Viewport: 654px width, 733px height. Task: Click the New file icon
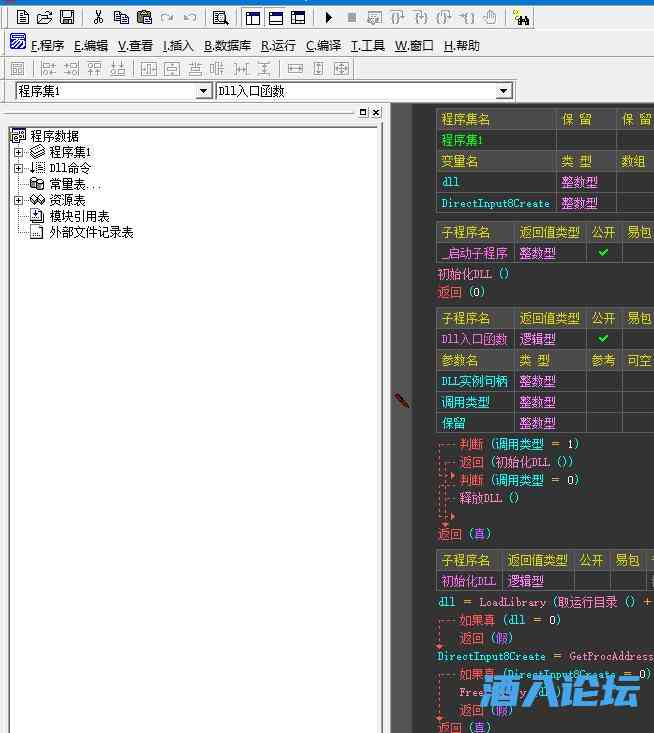pos(22,18)
